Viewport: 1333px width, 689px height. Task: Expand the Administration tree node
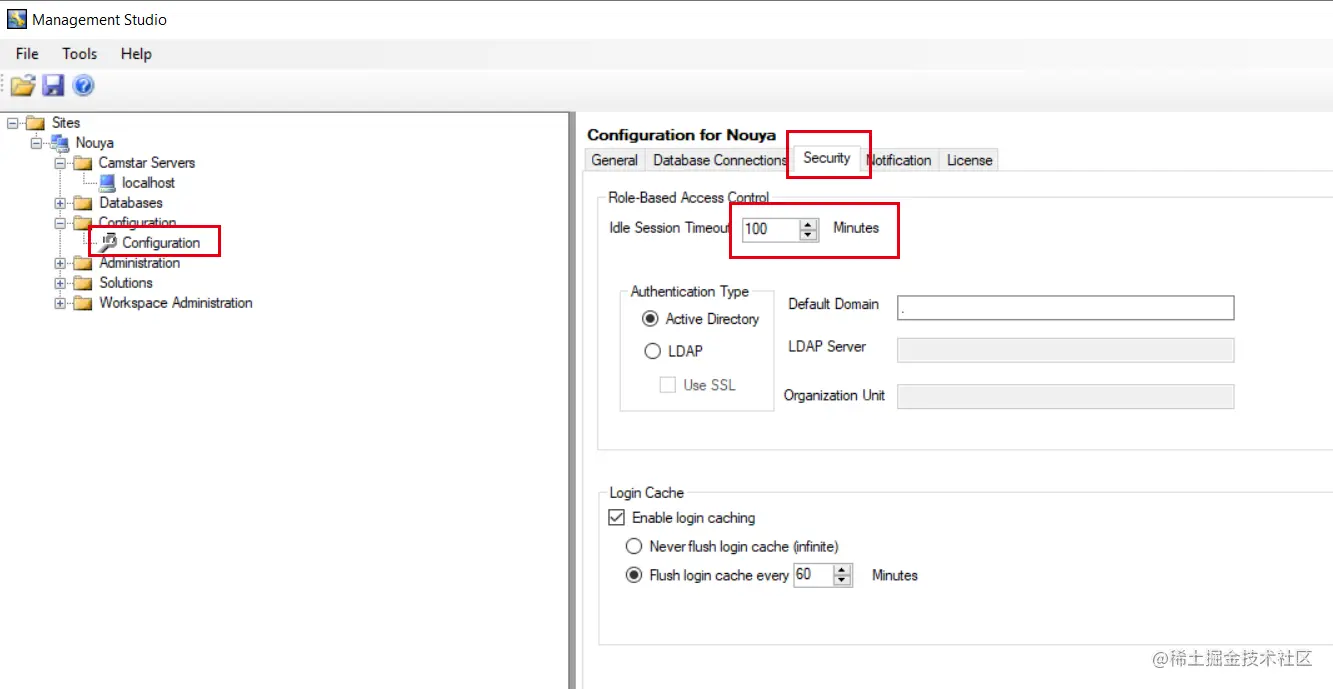60,263
